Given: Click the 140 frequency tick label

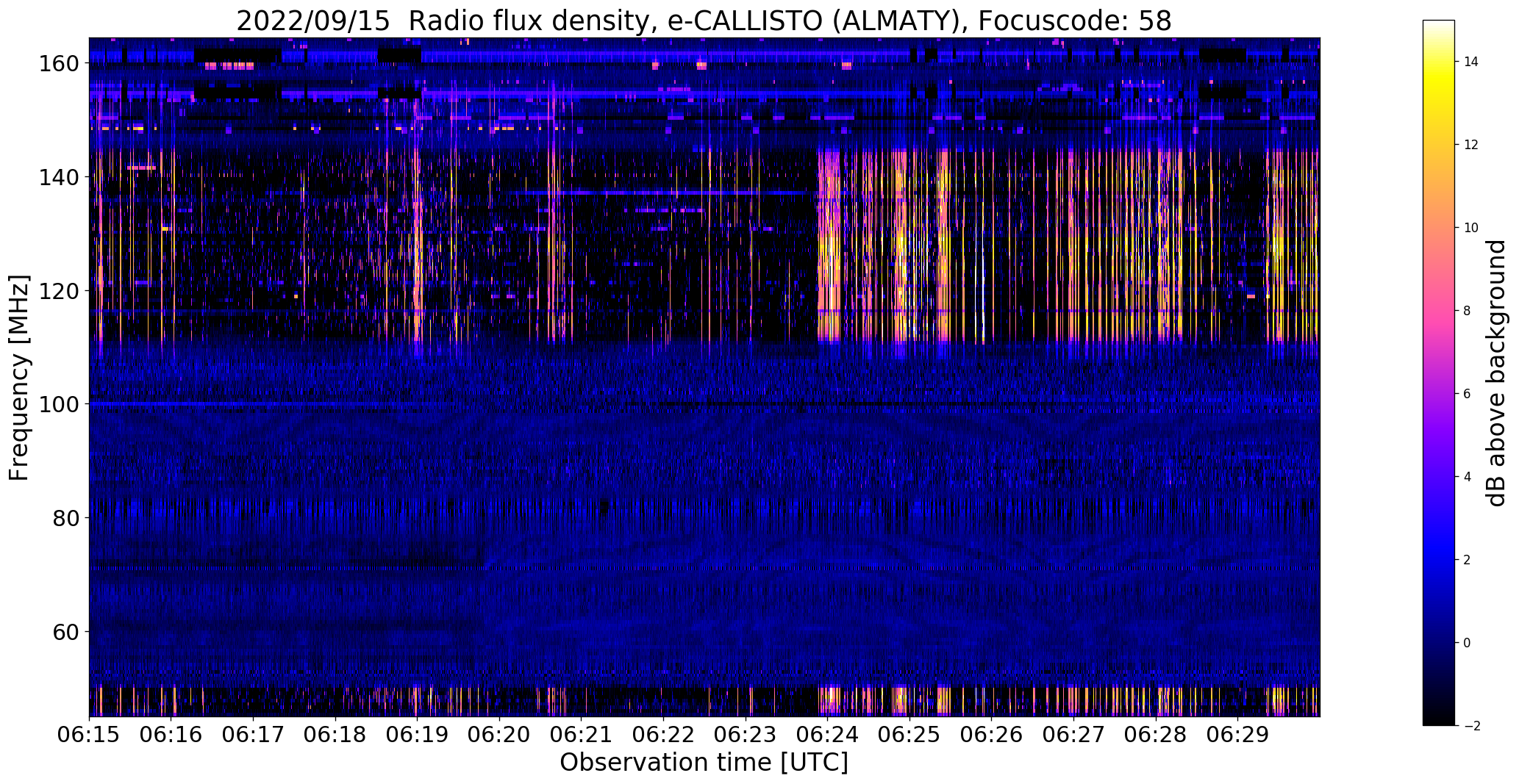Looking at the screenshot, I should click(58, 177).
